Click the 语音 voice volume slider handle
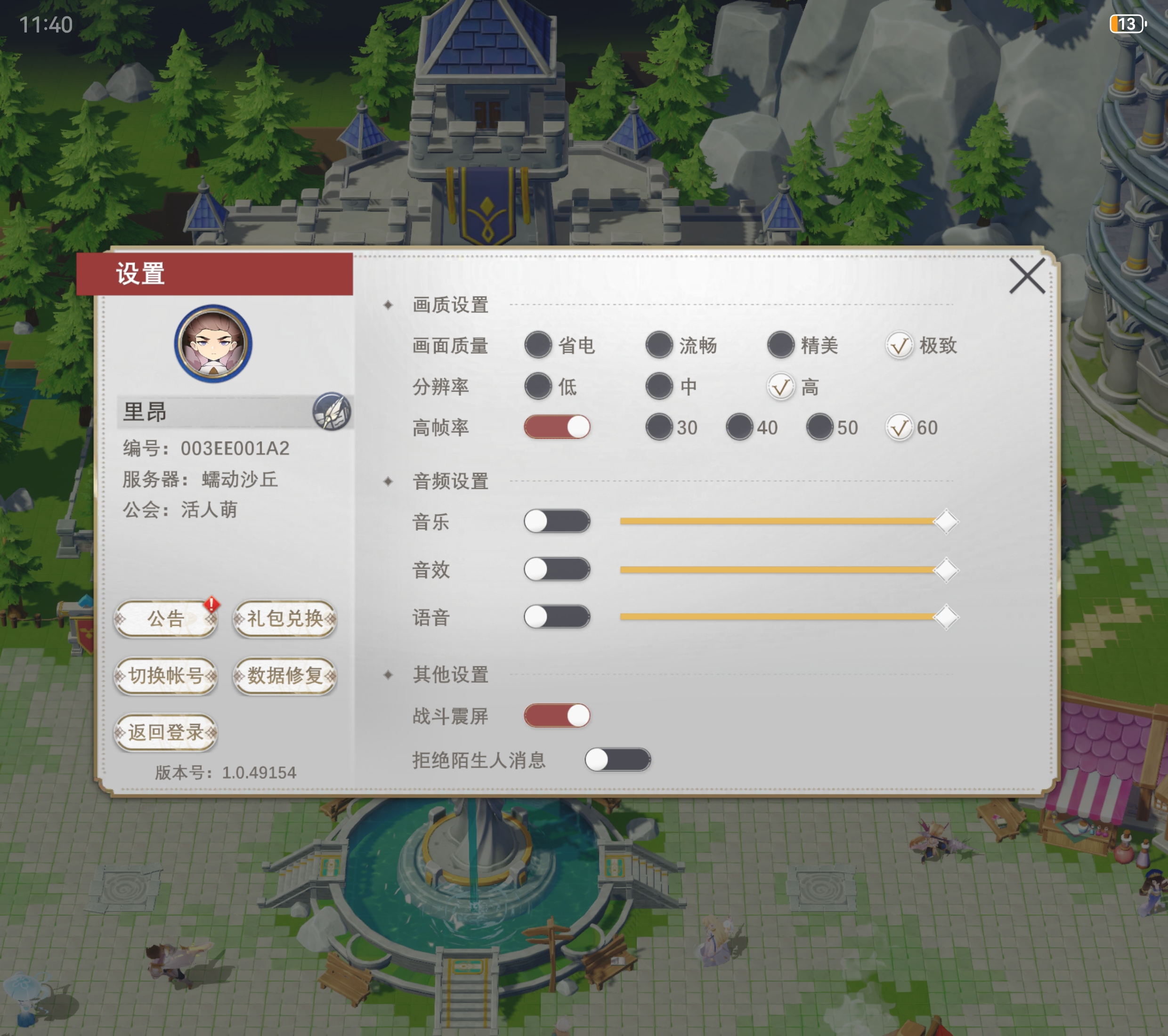 tap(946, 617)
